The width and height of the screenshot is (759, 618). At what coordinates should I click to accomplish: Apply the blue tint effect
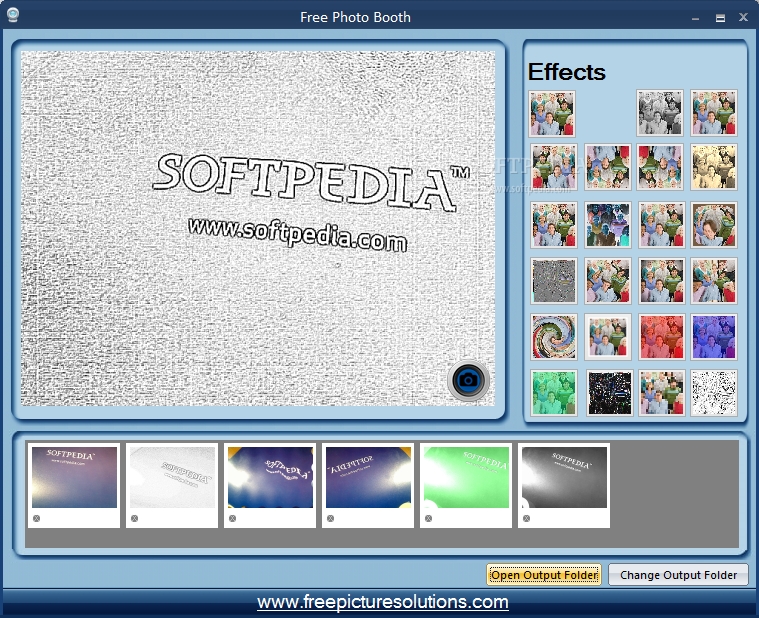[x=713, y=337]
